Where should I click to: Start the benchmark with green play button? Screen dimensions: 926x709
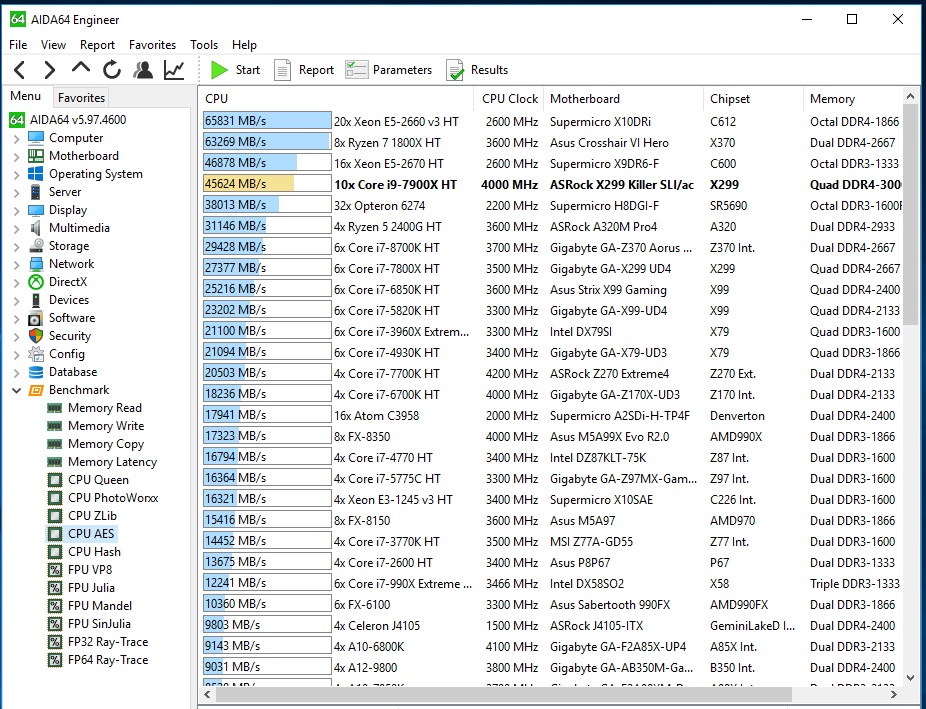coord(235,70)
